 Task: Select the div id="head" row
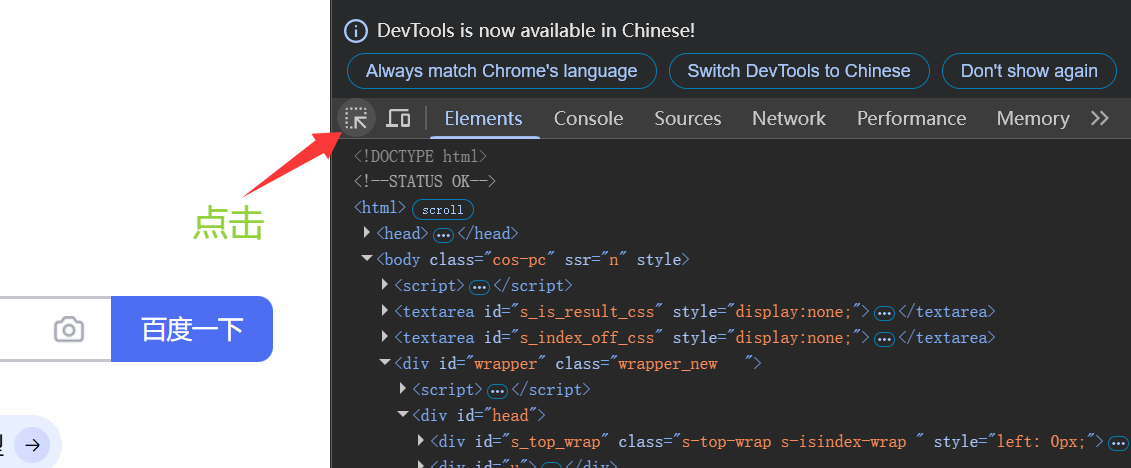pyautogui.click(x=478, y=415)
